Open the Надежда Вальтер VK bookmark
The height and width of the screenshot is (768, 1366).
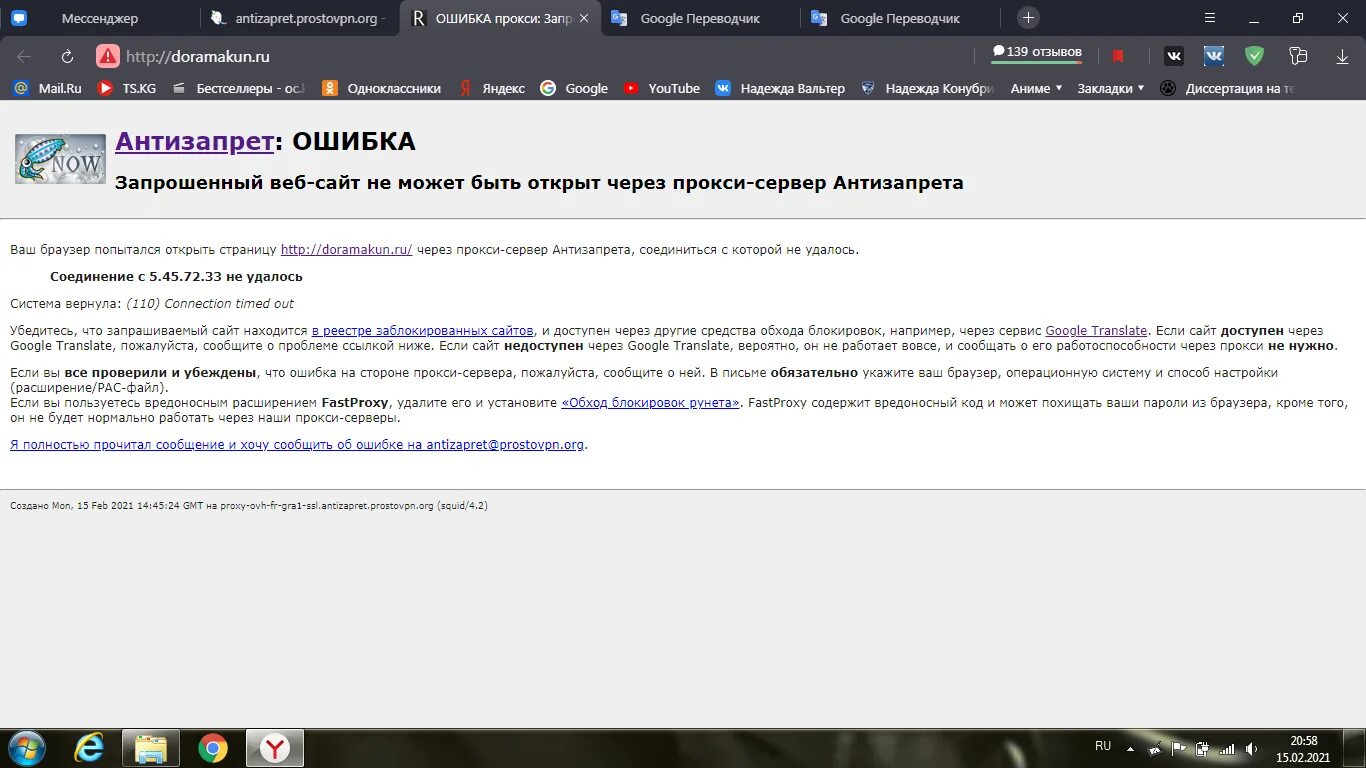(x=780, y=88)
